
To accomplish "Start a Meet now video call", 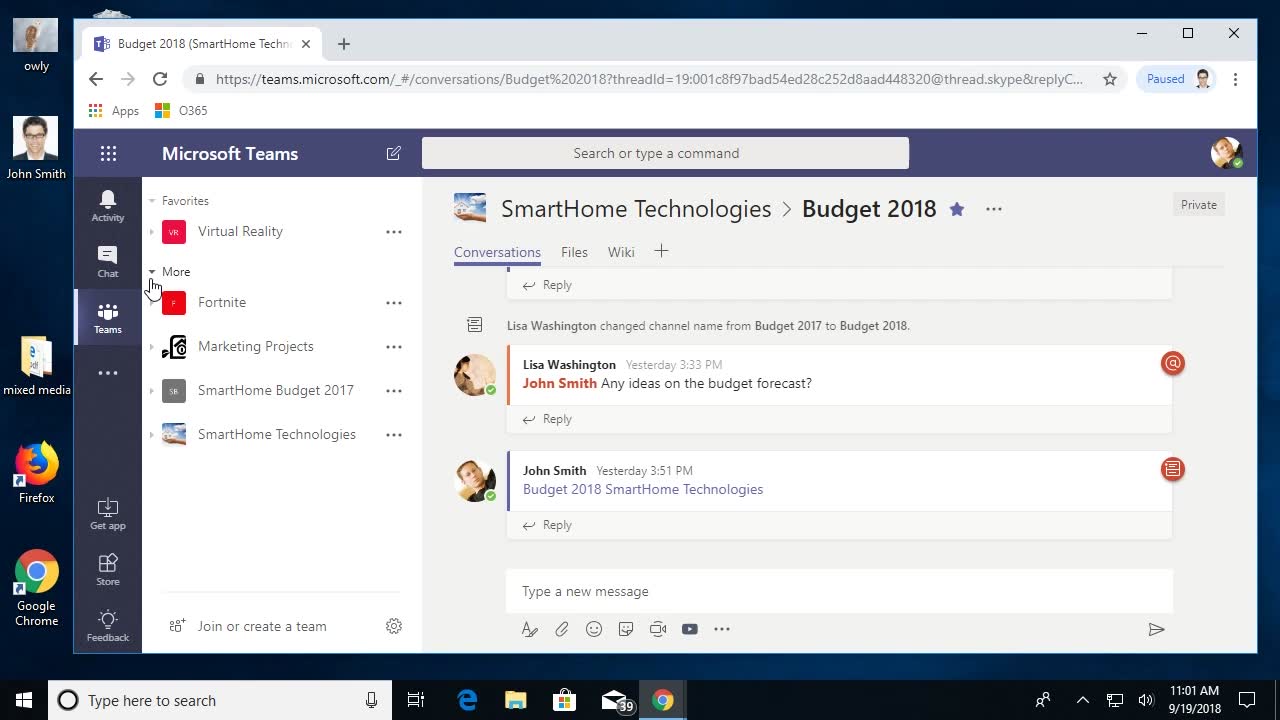I will [658, 629].
